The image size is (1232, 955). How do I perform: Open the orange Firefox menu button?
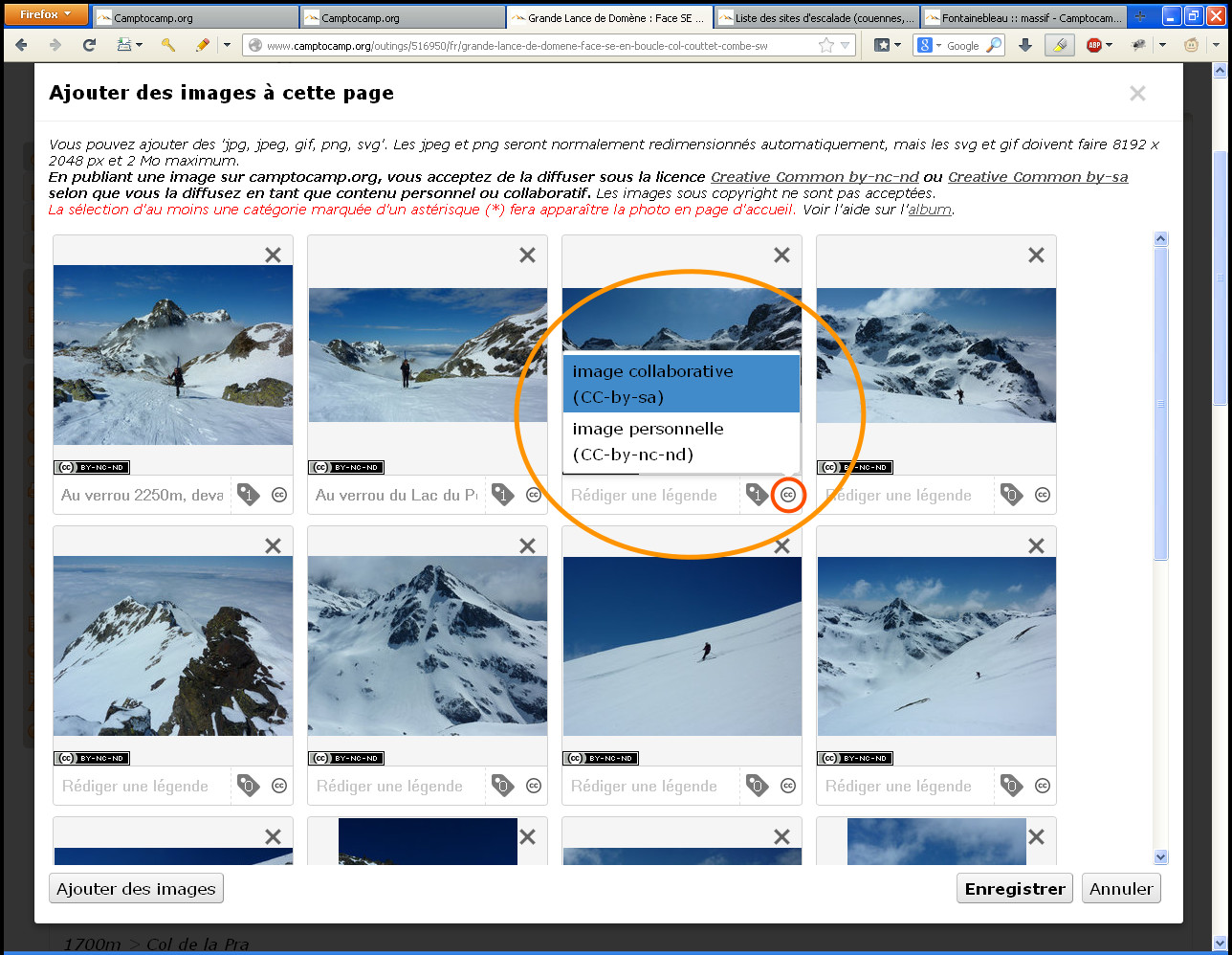(45, 14)
